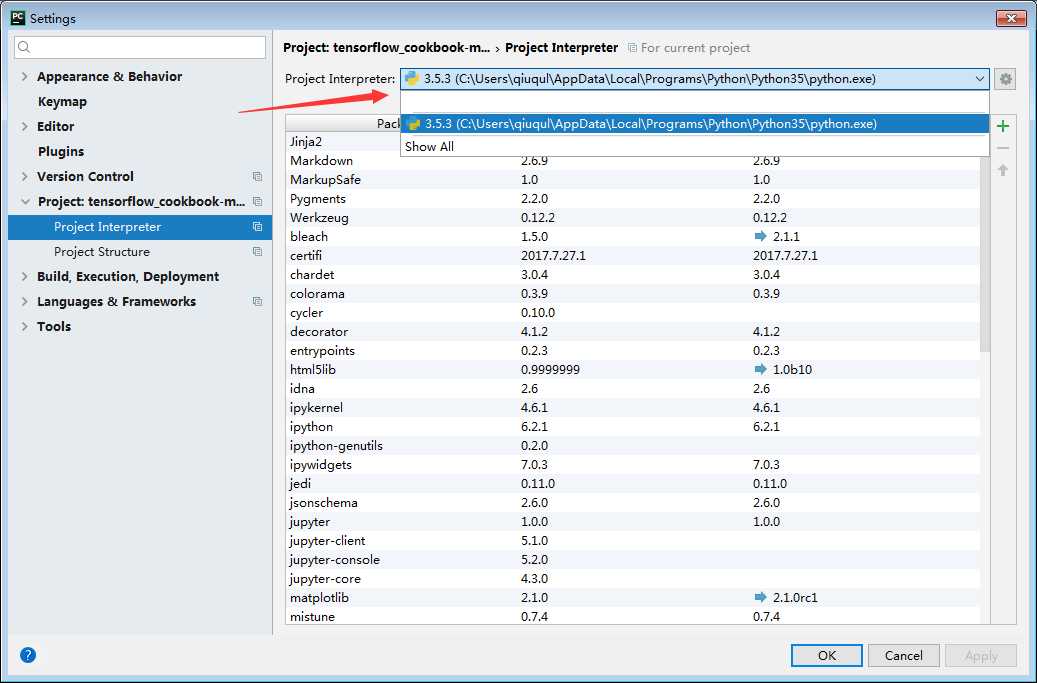The width and height of the screenshot is (1037, 683).
Task: Select the chardet package row
Action: click(x=633, y=274)
